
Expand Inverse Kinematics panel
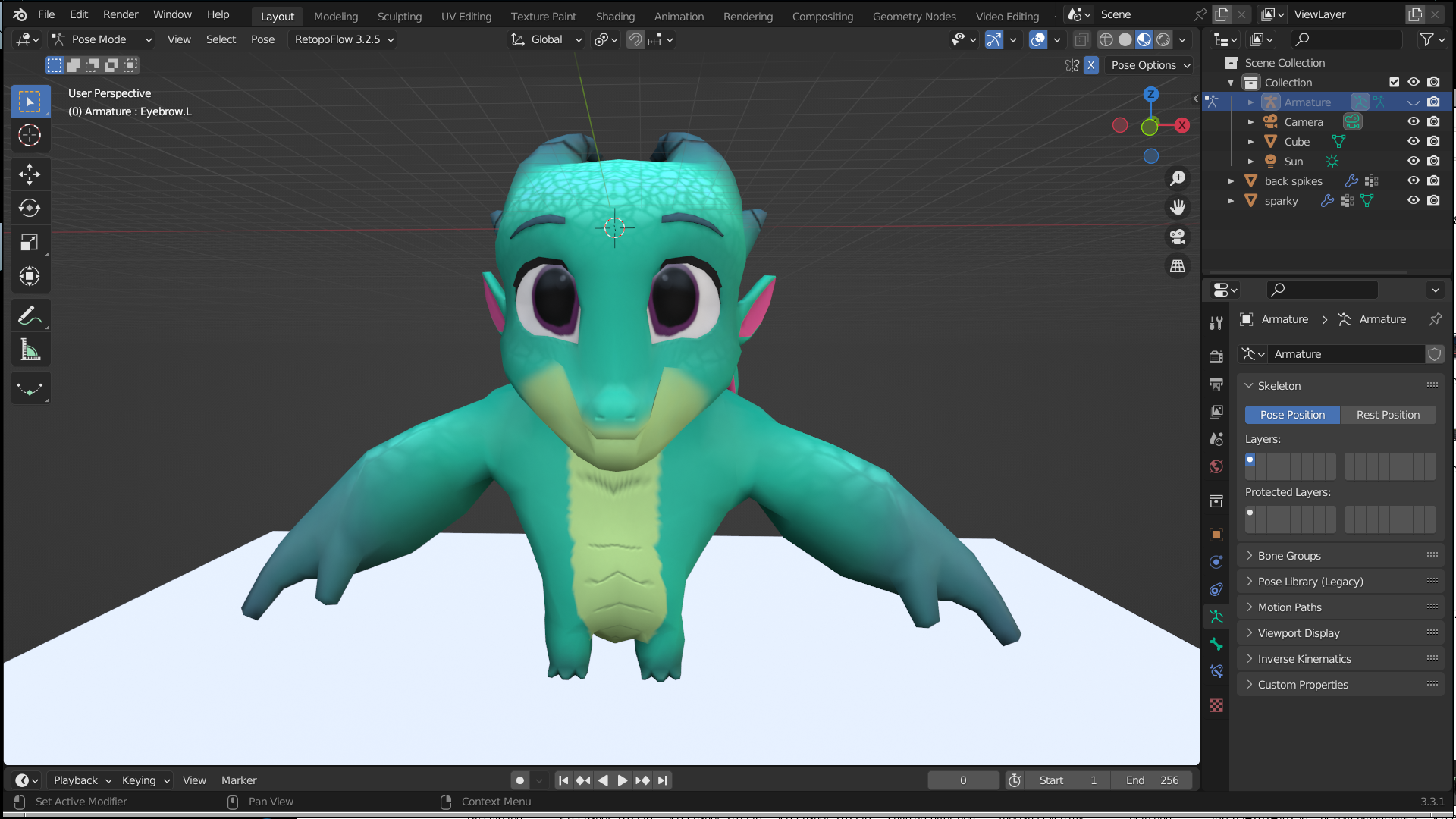coord(1304,659)
